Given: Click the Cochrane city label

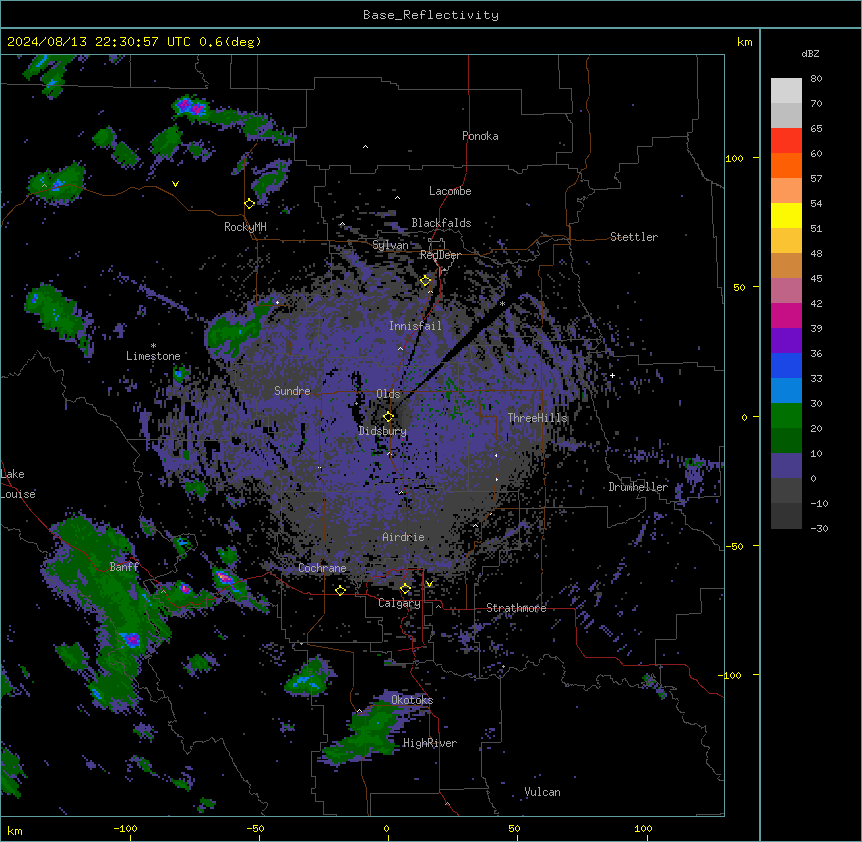Looking at the screenshot, I should tap(322, 568).
